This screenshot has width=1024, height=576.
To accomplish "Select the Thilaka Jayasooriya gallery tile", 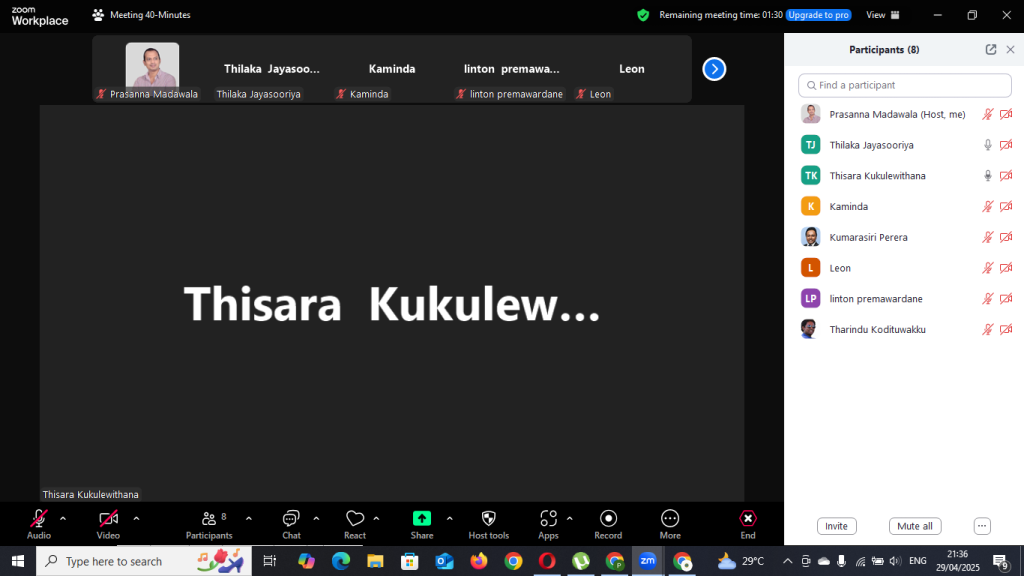I will [272, 69].
